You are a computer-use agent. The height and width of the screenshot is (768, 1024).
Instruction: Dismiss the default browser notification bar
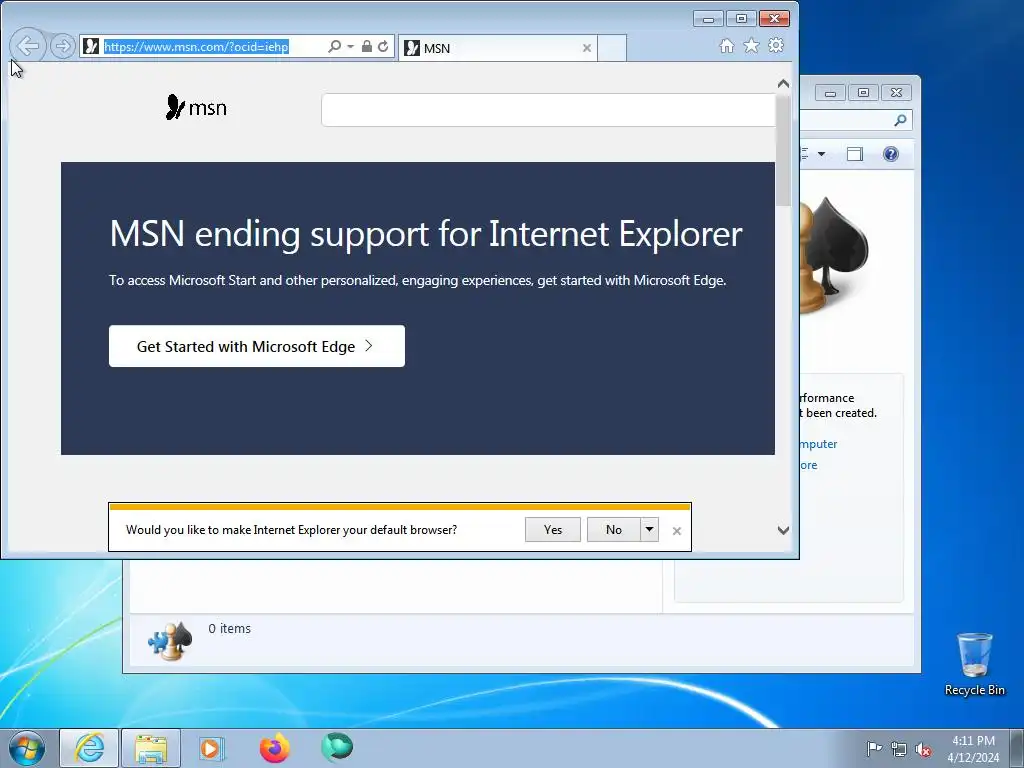677,531
